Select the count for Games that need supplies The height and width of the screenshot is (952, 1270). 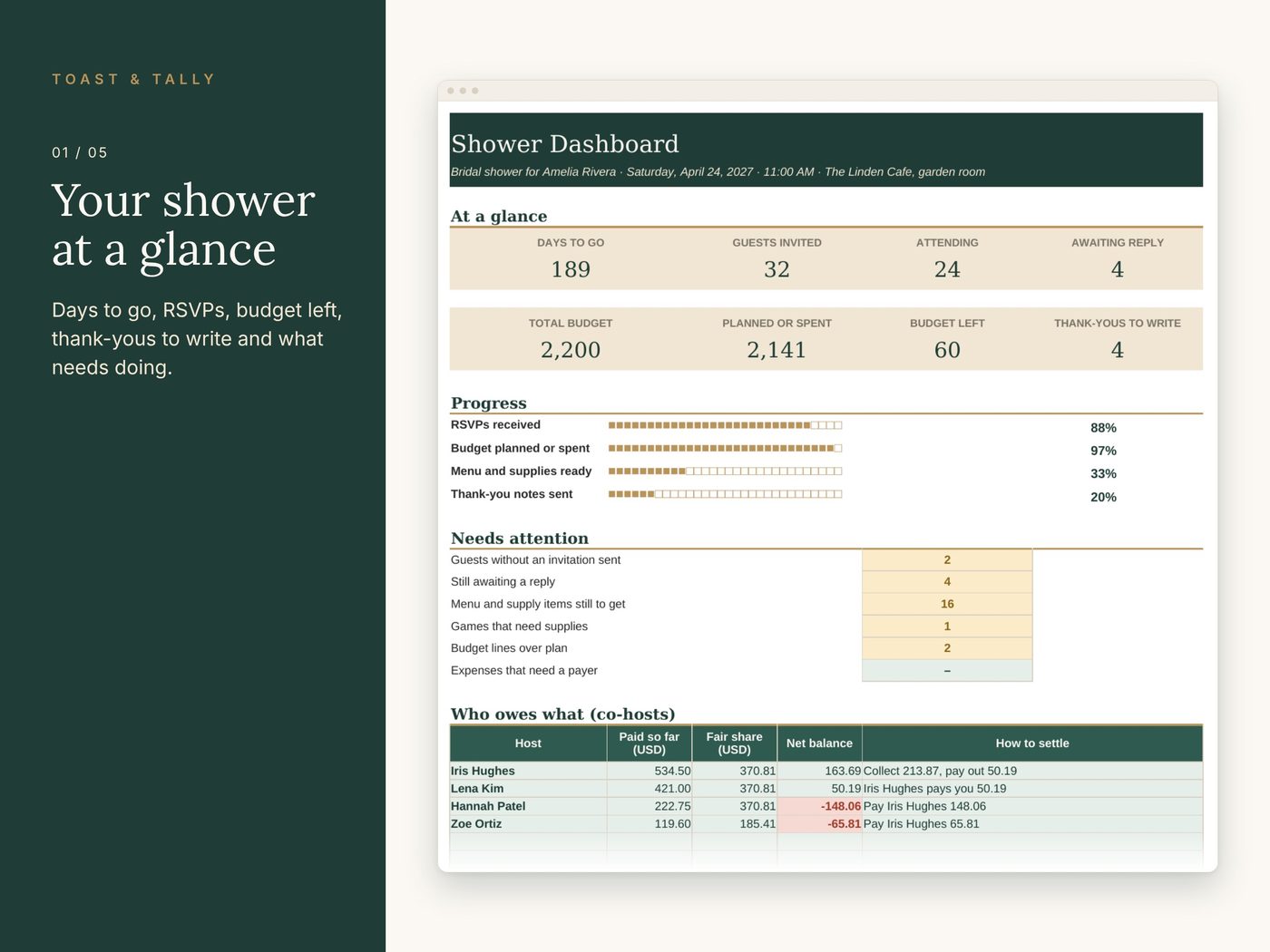click(x=947, y=627)
